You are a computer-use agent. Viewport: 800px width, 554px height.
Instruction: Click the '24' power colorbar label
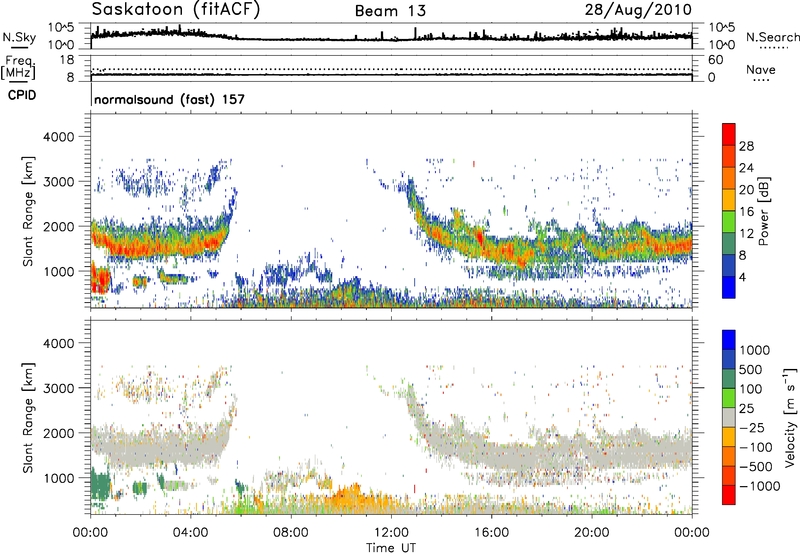click(x=746, y=168)
